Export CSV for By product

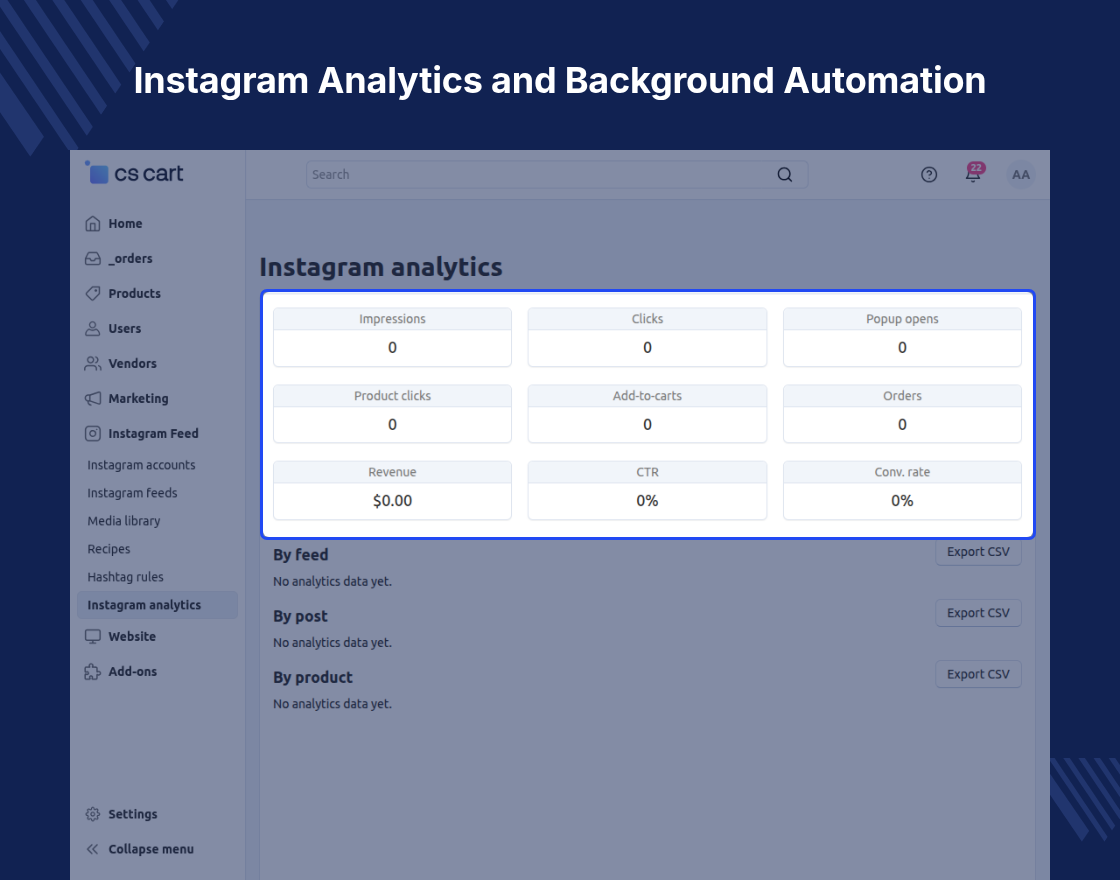[978, 674]
